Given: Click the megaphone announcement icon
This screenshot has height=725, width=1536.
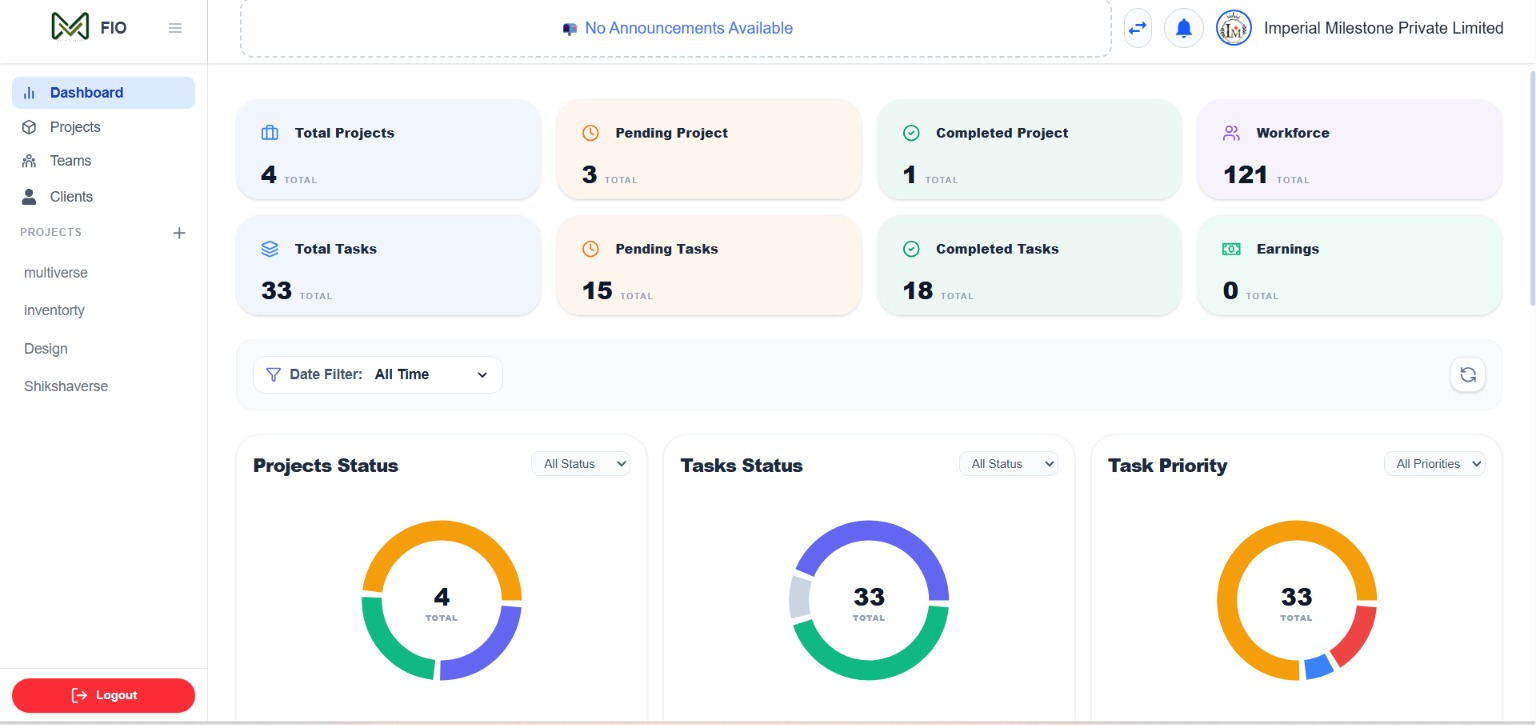Looking at the screenshot, I should click(x=570, y=29).
